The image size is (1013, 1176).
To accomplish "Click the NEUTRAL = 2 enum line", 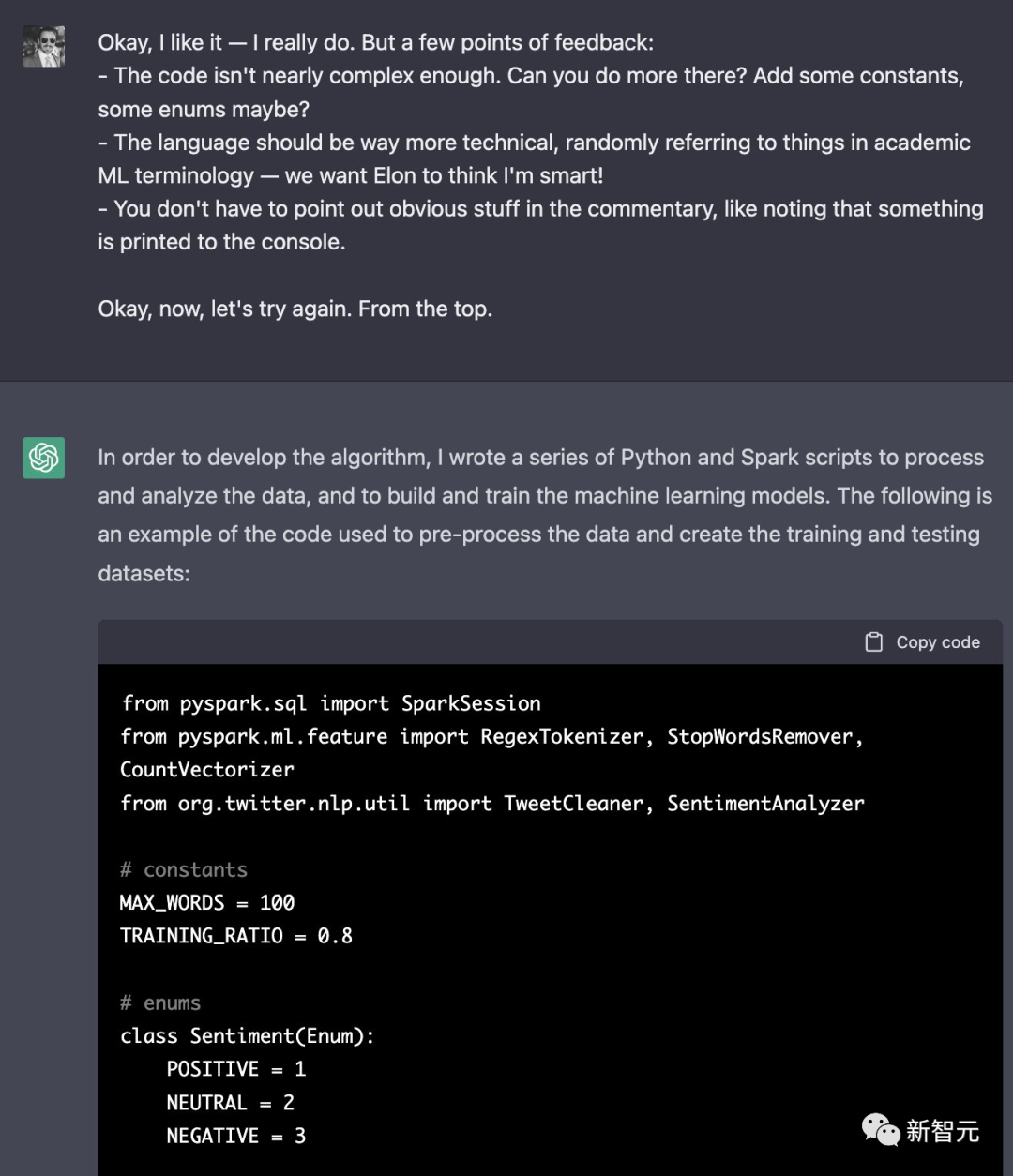I will [231, 1103].
